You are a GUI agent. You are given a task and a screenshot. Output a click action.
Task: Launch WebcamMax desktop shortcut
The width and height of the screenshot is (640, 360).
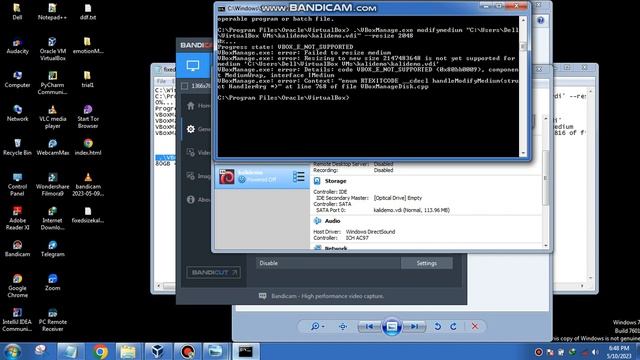[53, 147]
